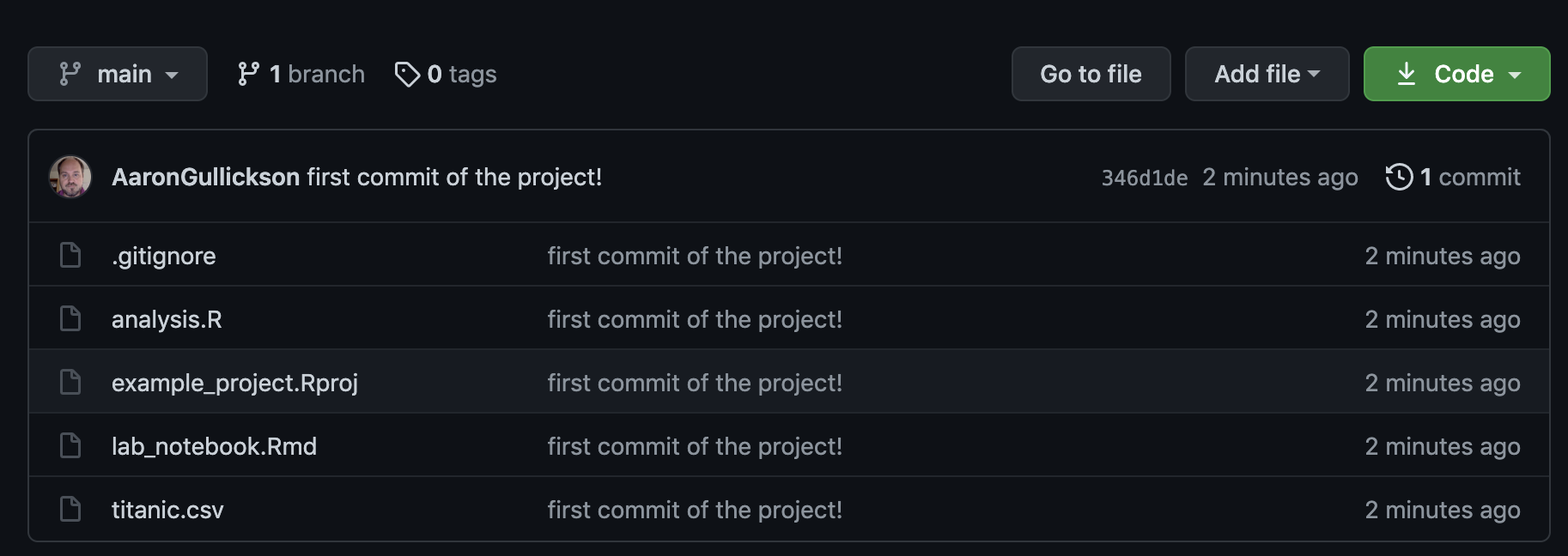
Task: Open the main branch selector dropdown
Action: tap(118, 74)
